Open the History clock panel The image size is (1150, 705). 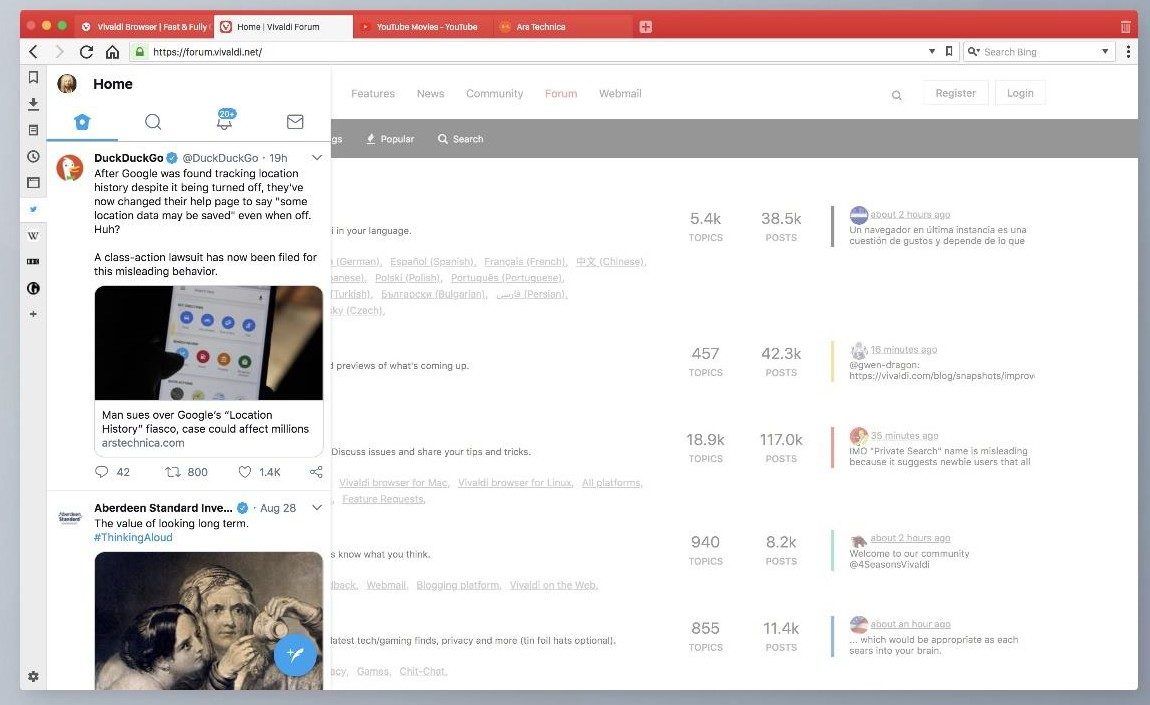pos(33,156)
